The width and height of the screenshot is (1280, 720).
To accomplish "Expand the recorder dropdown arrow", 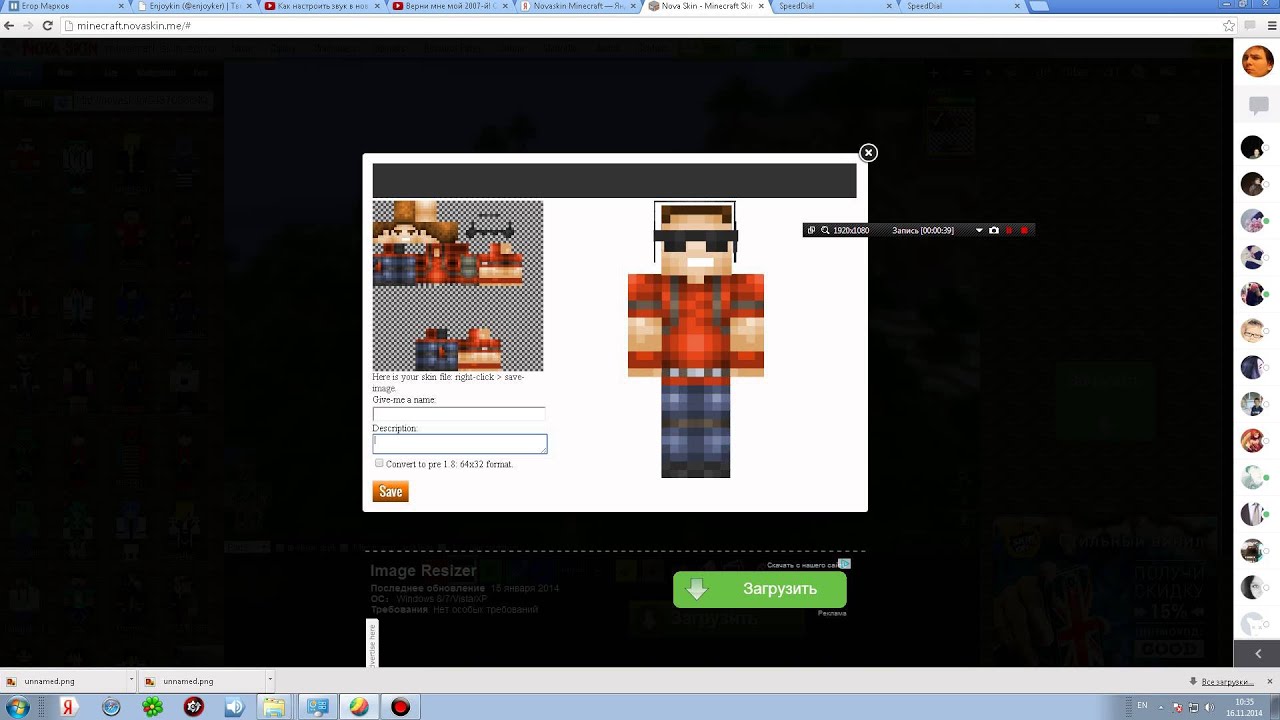I will point(979,230).
